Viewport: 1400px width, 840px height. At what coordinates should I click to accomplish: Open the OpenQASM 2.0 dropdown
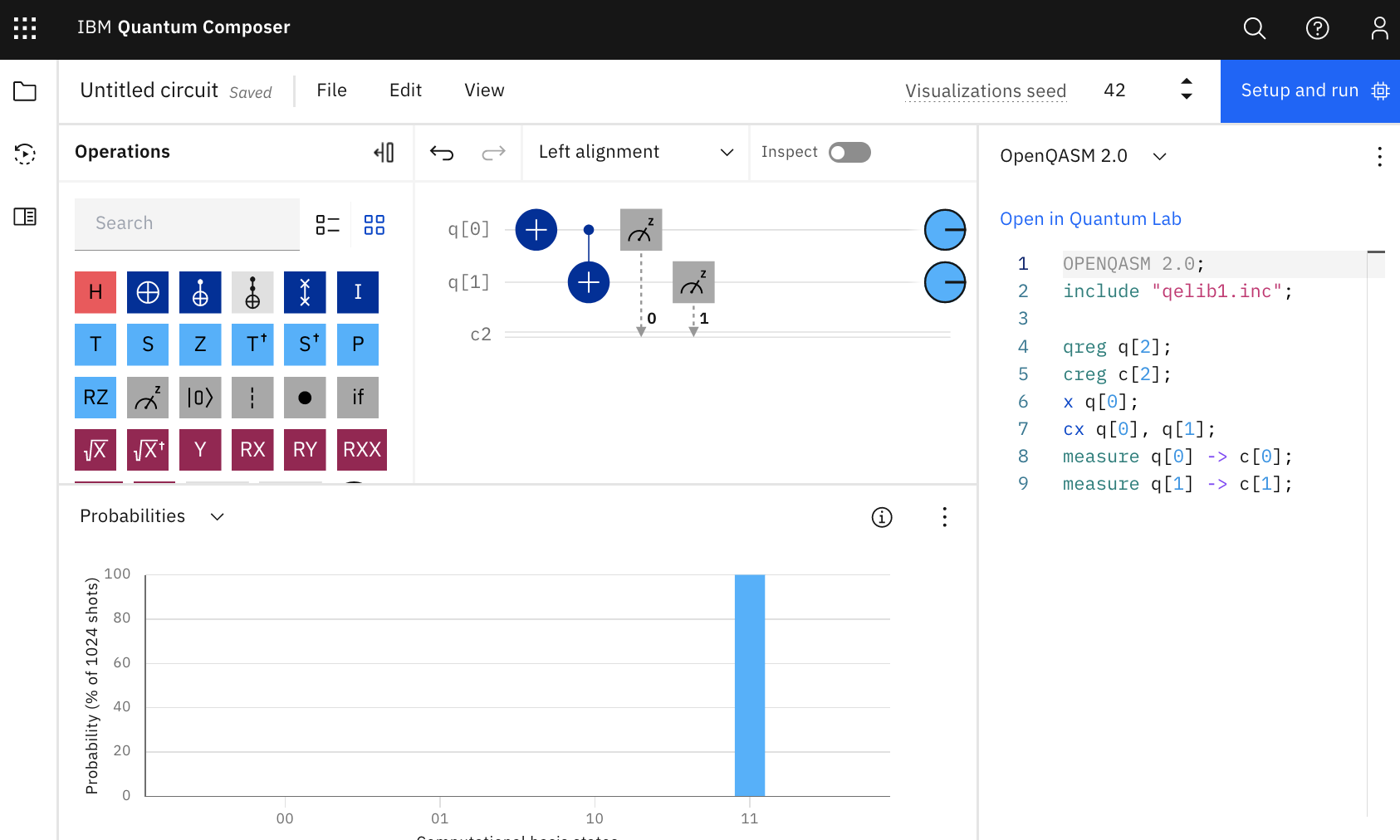click(1083, 156)
